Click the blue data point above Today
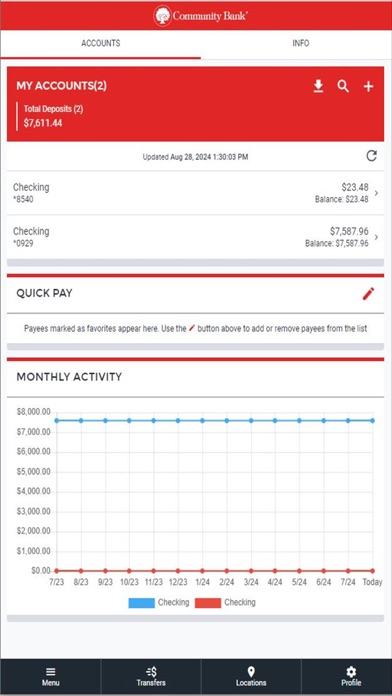Viewport: 392px width, 696px height. click(x=372, y=420)
